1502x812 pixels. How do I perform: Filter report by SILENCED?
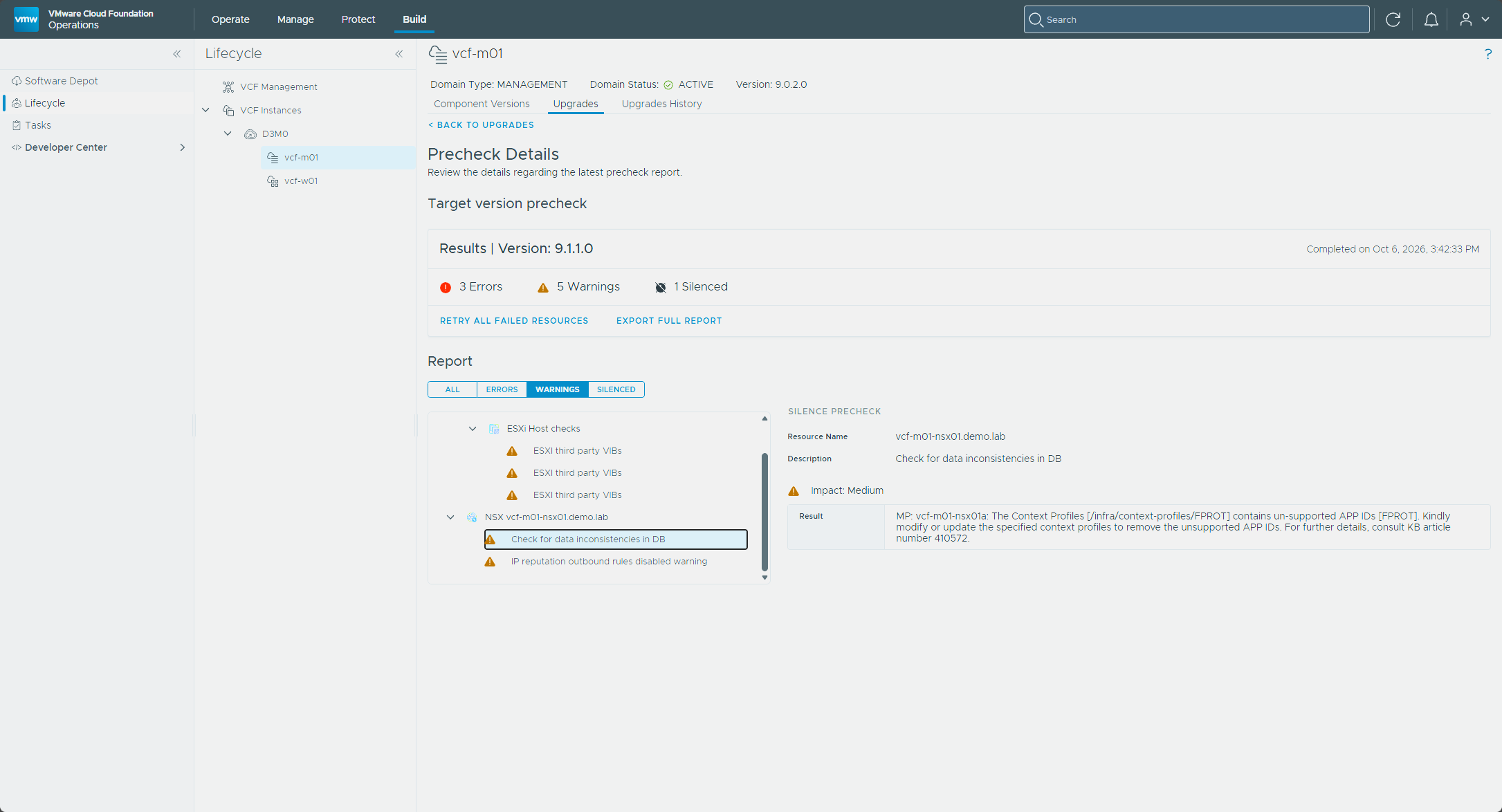point(616,389)
